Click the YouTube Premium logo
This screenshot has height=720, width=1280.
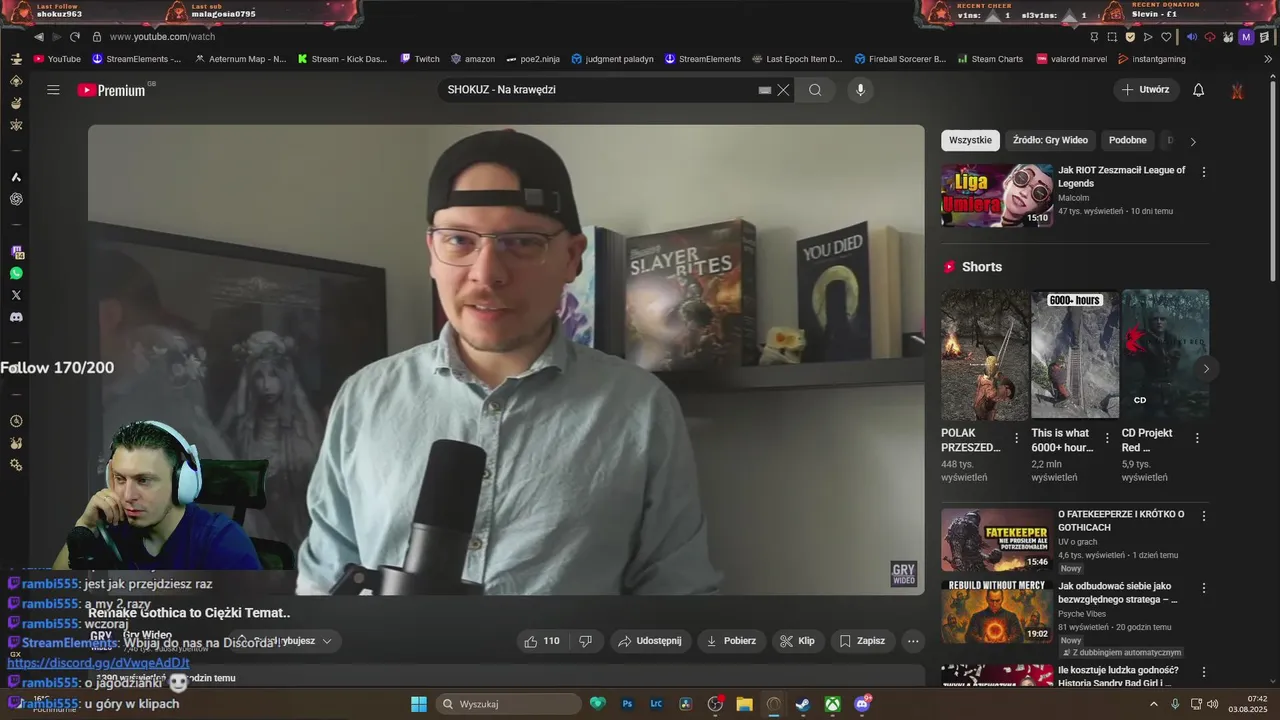coord(112,90)
